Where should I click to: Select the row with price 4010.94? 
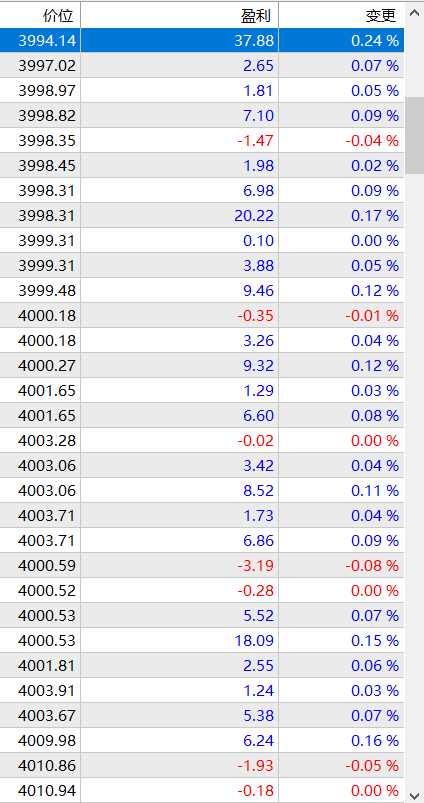[x=202, y=791]
